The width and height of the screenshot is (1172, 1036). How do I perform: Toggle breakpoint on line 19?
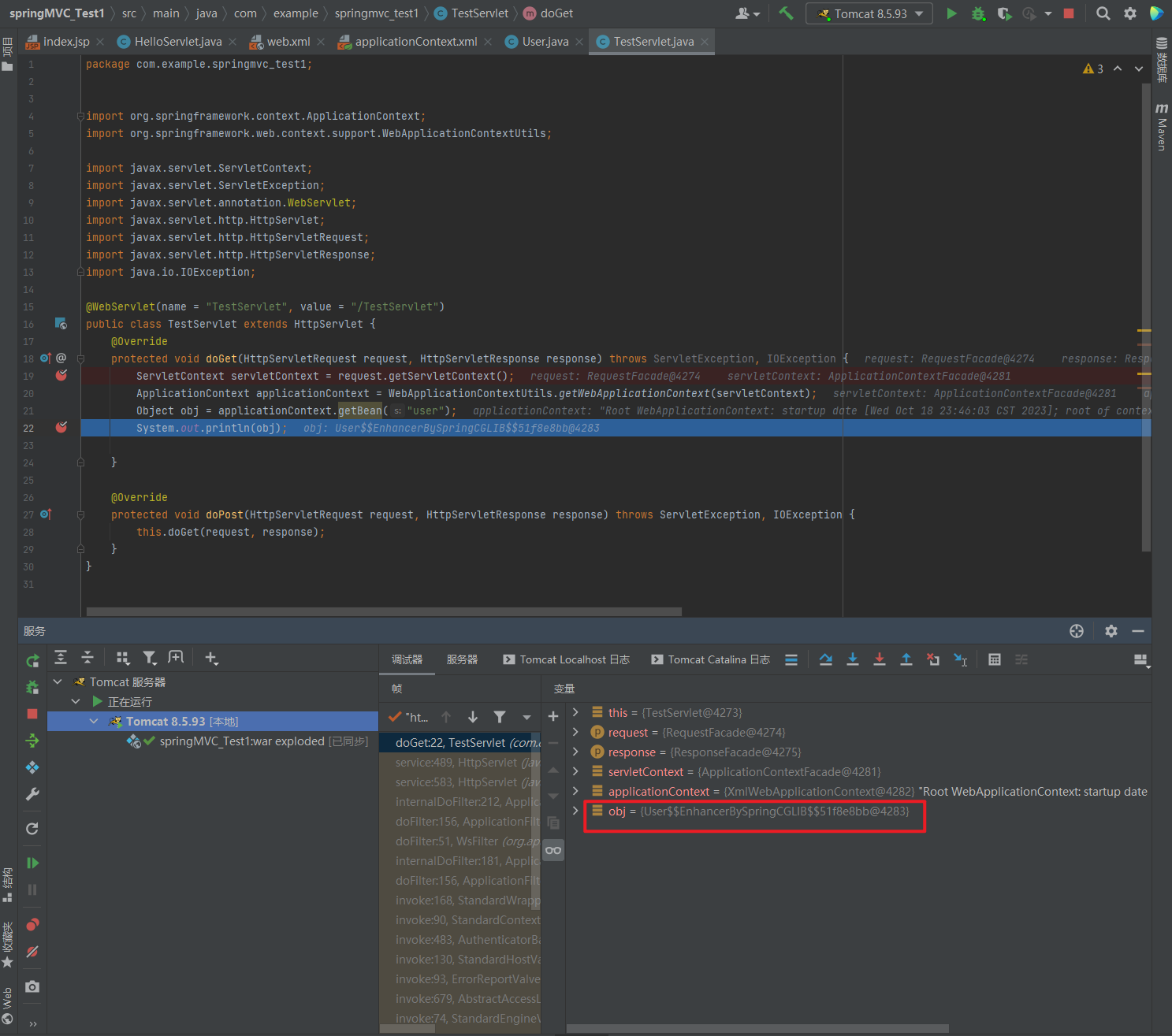pyautogui.click(x=61, y=376)
